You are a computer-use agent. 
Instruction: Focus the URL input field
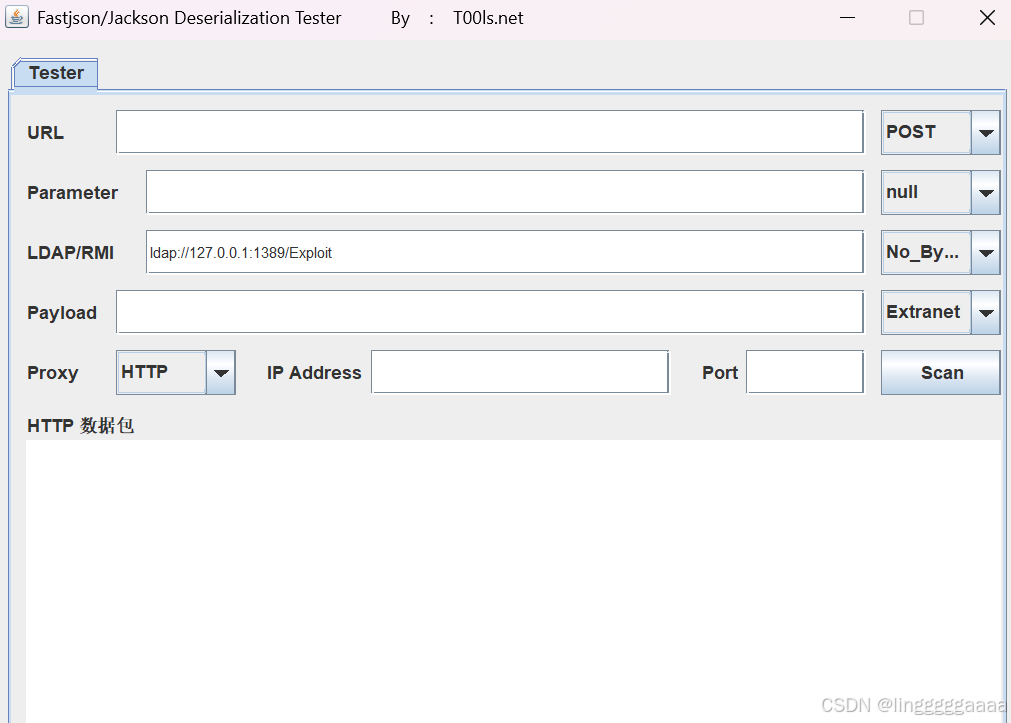(x=489, y=132)
